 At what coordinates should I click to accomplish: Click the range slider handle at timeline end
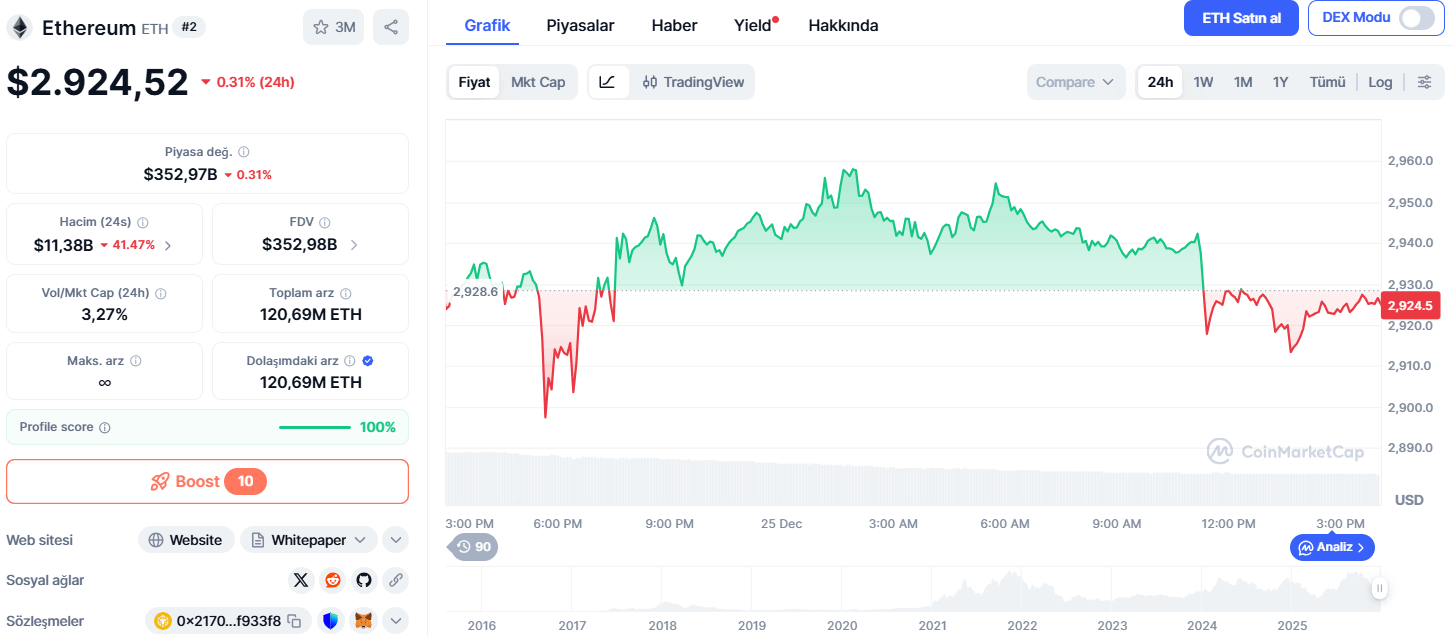[x=1379, y=588]
